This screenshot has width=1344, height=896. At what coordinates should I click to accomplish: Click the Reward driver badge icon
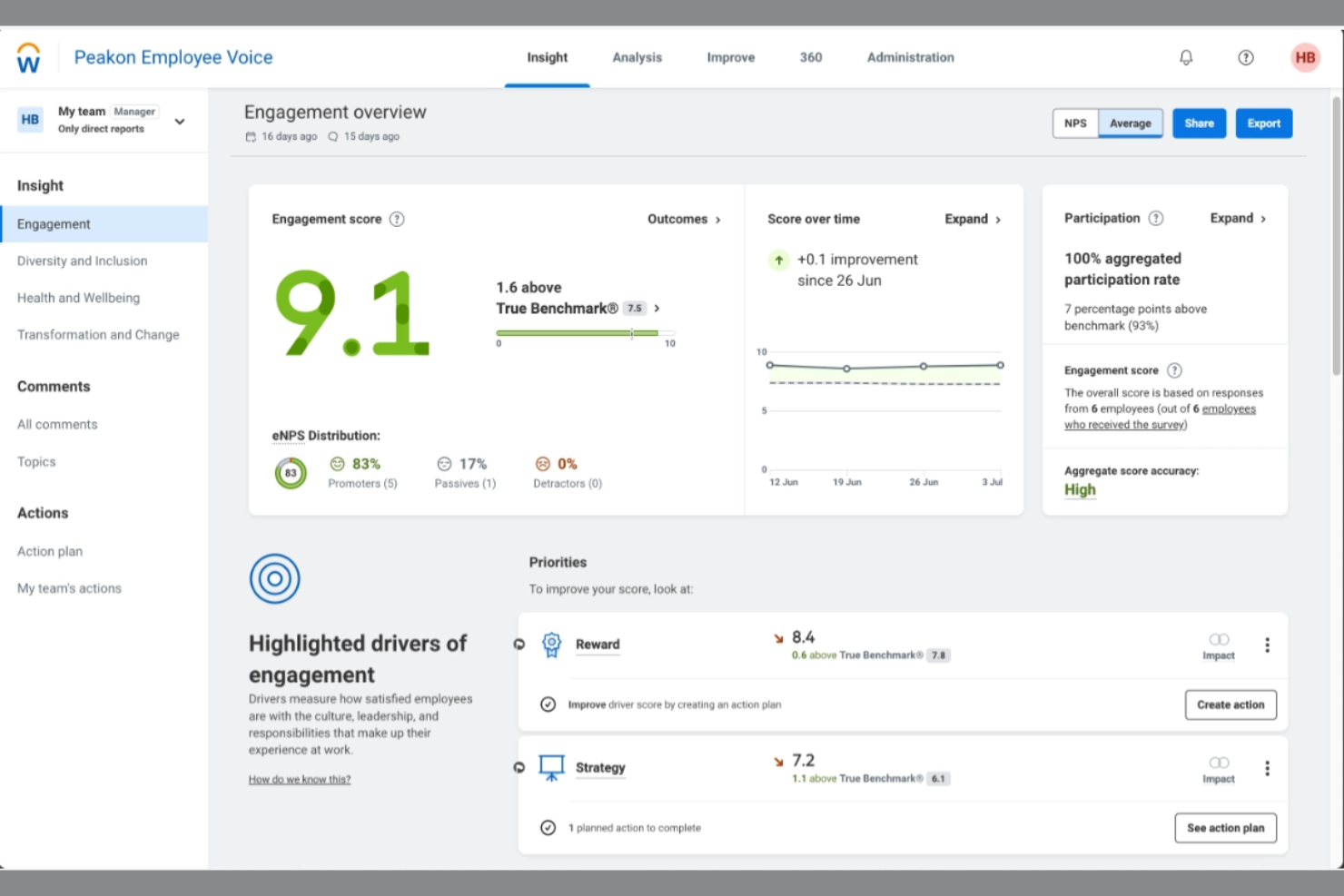(x=551, y=644)
